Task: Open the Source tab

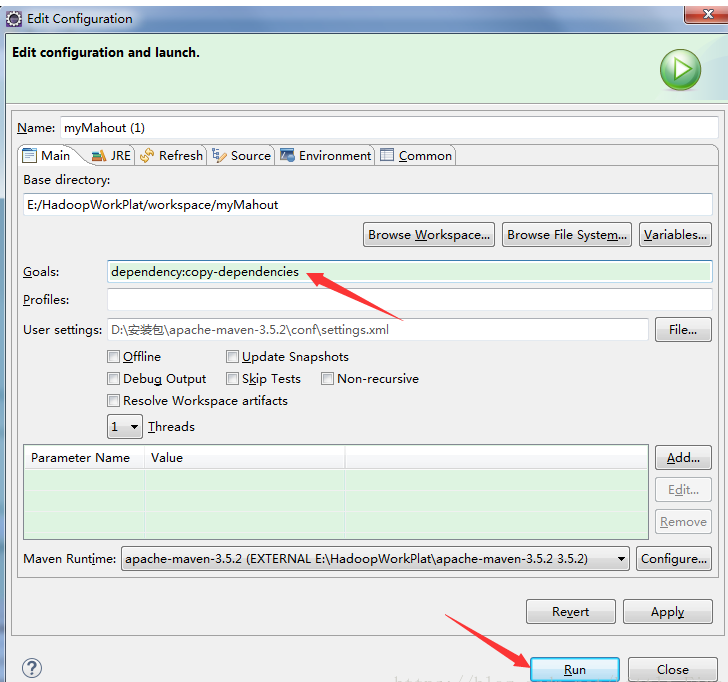Action: pyautogui.click(x=241, y=156)
